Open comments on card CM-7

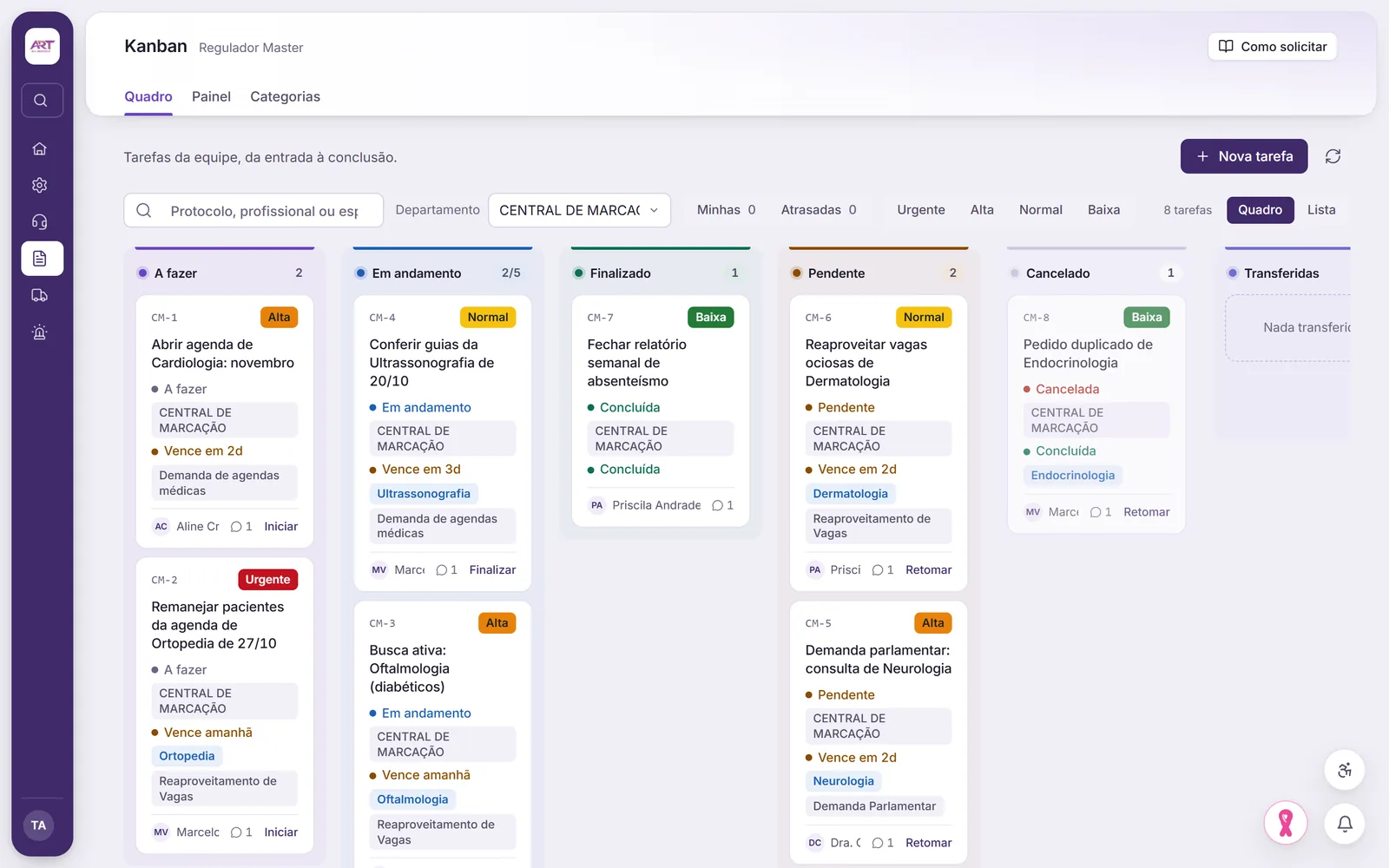(722, 505)
